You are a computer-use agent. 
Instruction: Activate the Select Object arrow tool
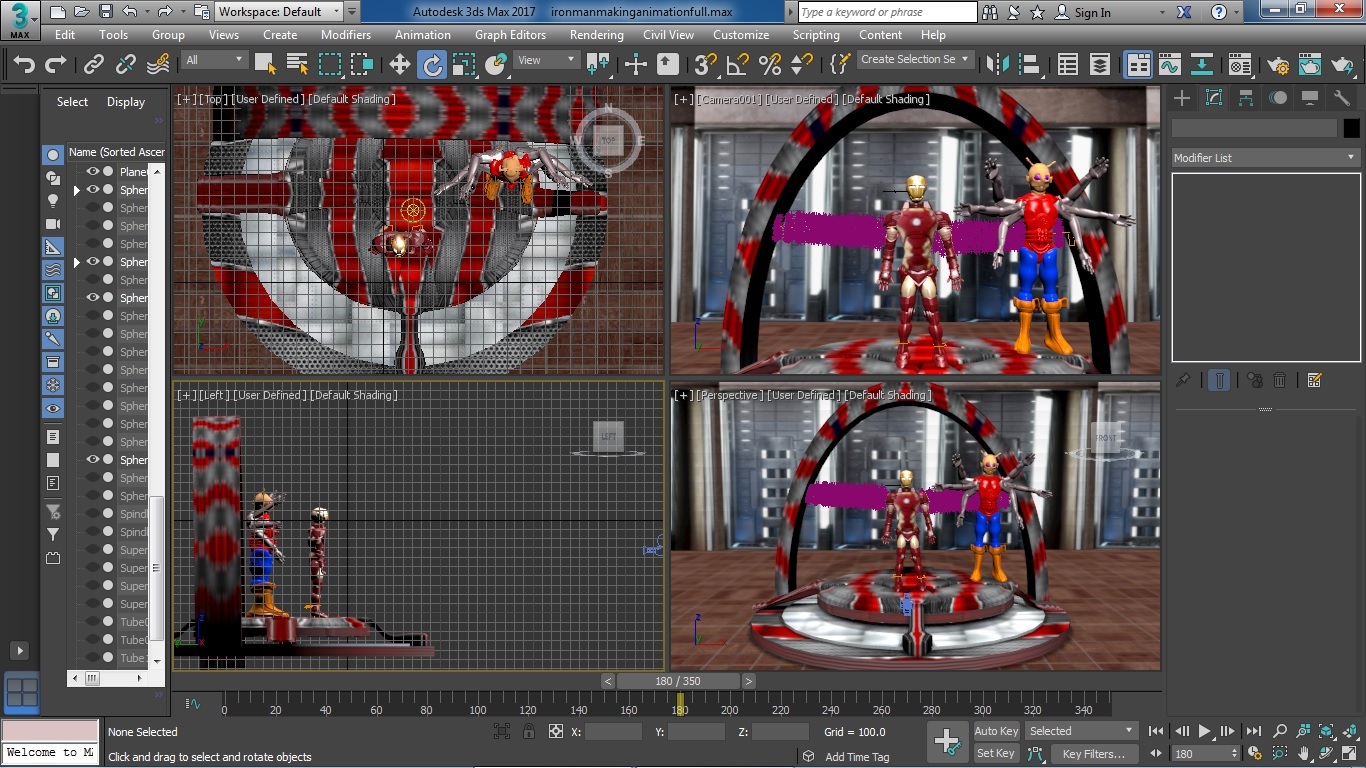(265, 65)
